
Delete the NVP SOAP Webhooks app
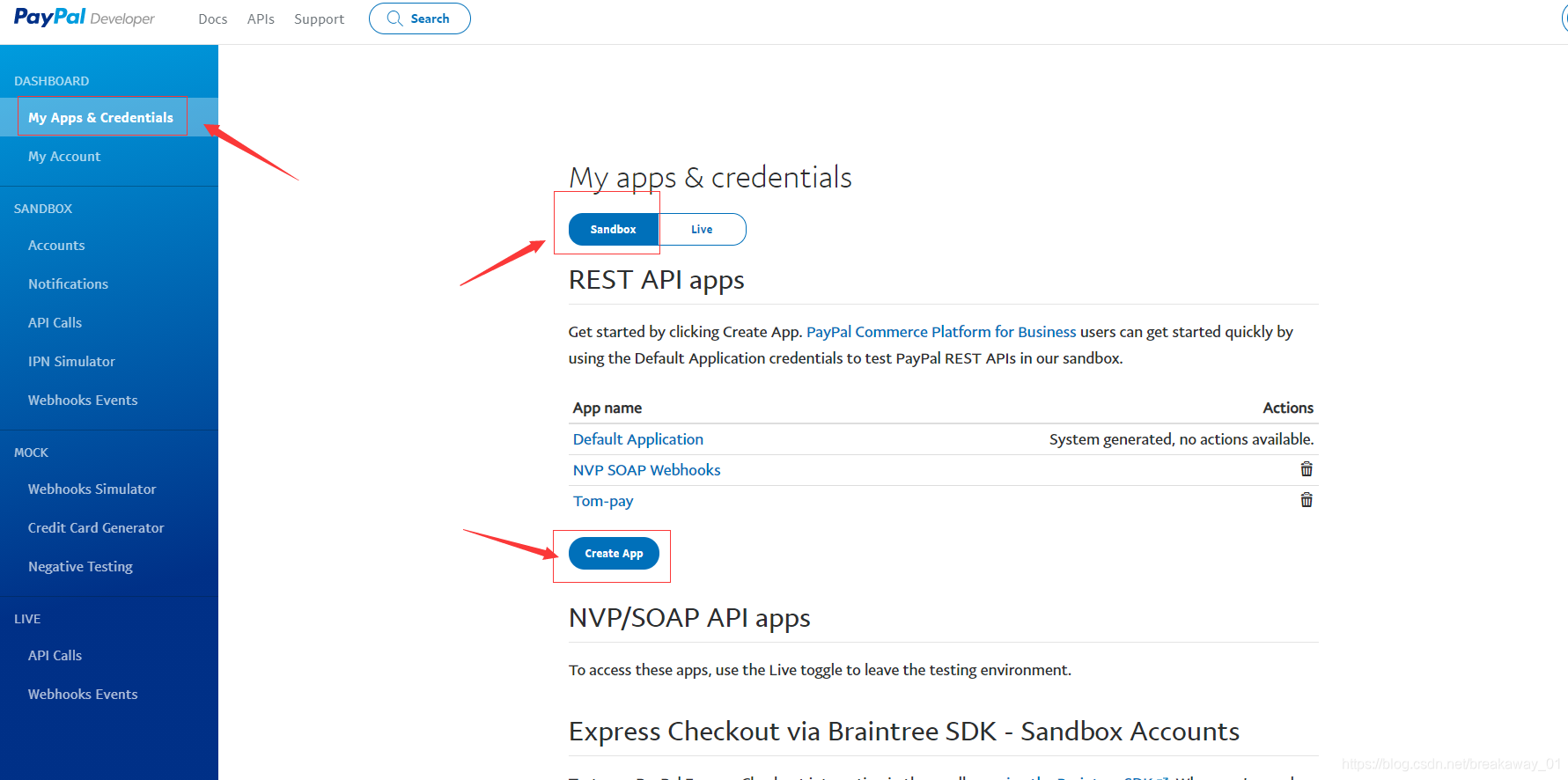click(1307, 469)
